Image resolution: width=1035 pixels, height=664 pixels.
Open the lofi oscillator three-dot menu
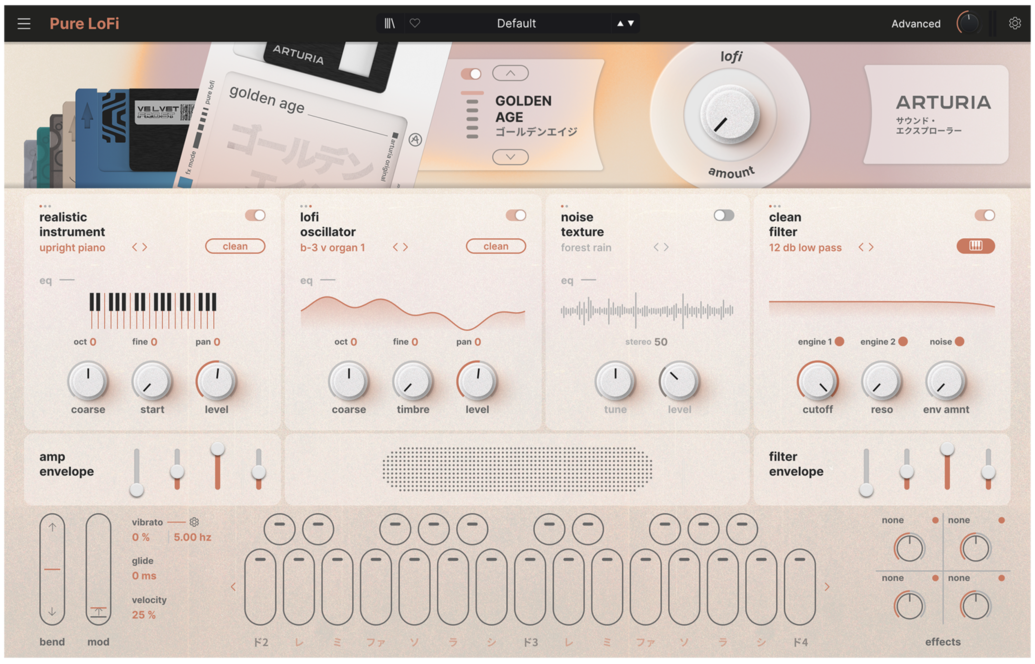pyautogui.click(x=306, y=206)
